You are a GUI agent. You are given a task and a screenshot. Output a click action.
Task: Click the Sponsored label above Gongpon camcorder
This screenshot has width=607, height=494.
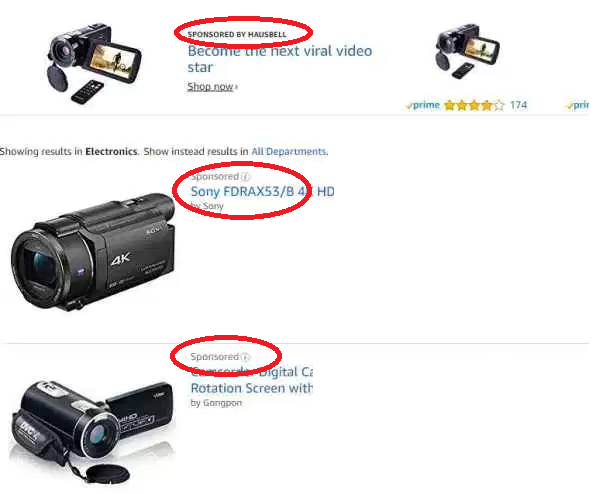(214, 357)
